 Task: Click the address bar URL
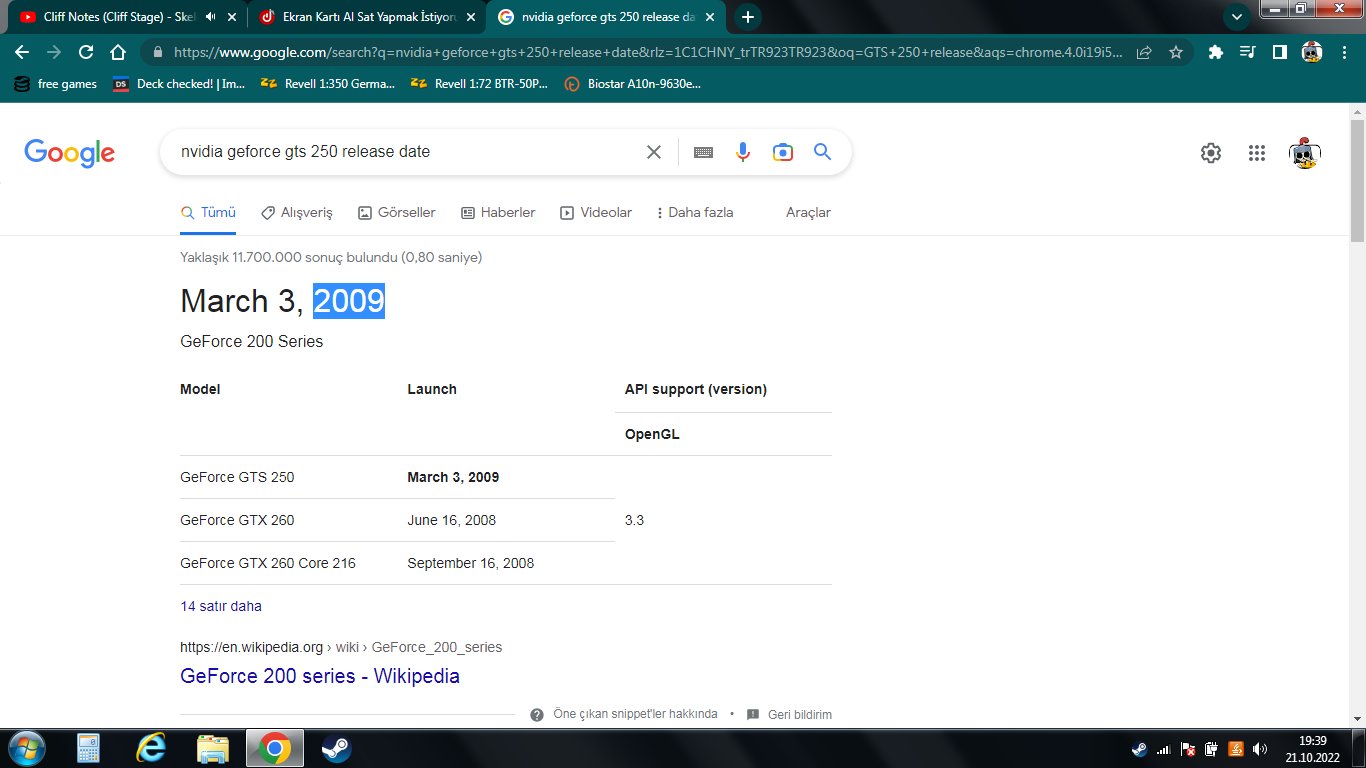pyautogui.click(x=648, y=52)
